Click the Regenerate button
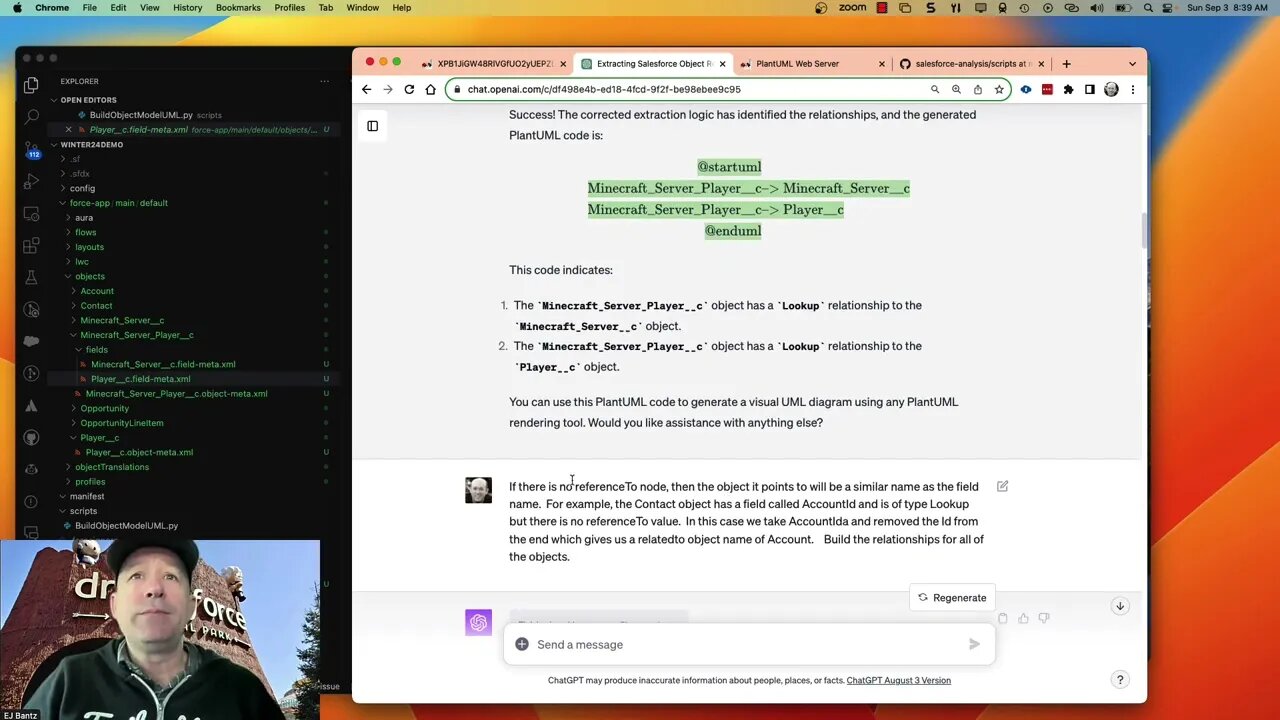 tap(952, 598)
